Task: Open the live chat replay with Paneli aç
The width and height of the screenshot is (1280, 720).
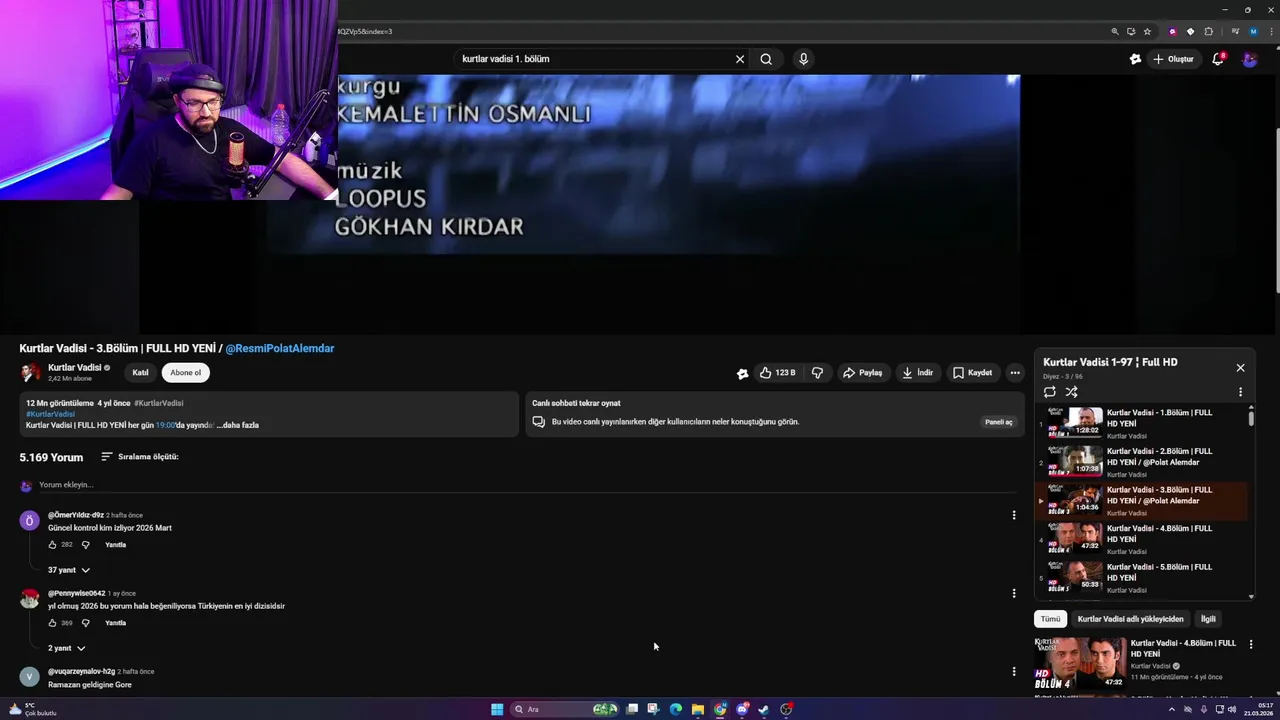Action: (999, 422)
